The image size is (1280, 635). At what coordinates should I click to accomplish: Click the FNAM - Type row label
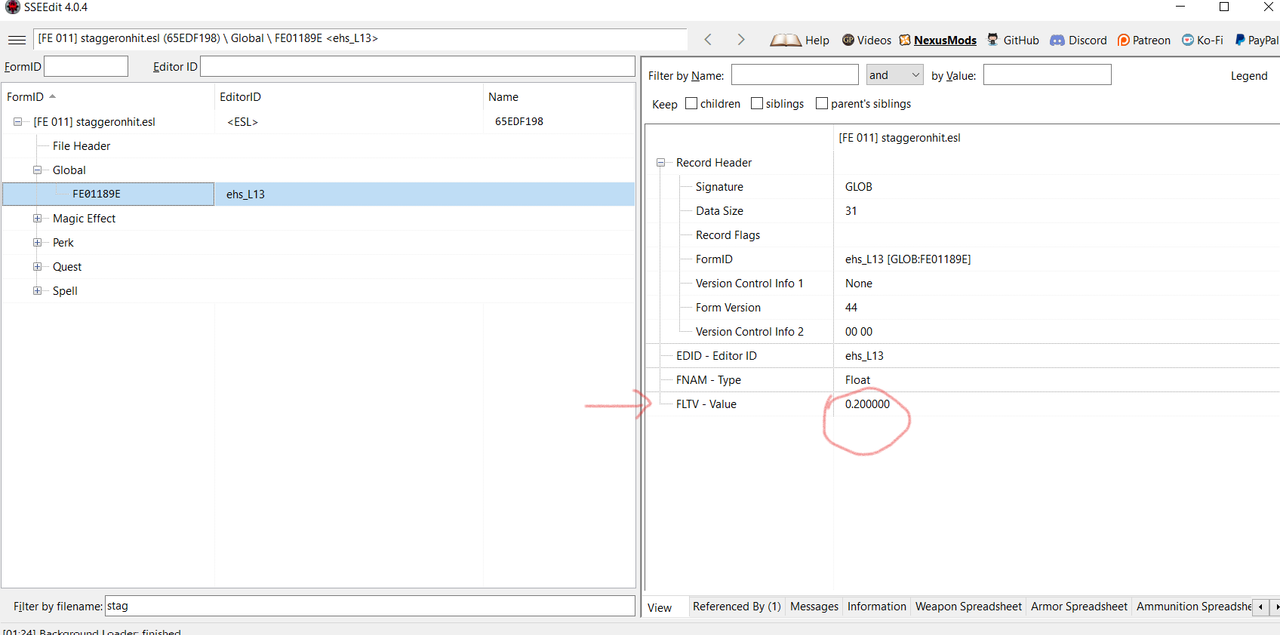tap(708, 380)
